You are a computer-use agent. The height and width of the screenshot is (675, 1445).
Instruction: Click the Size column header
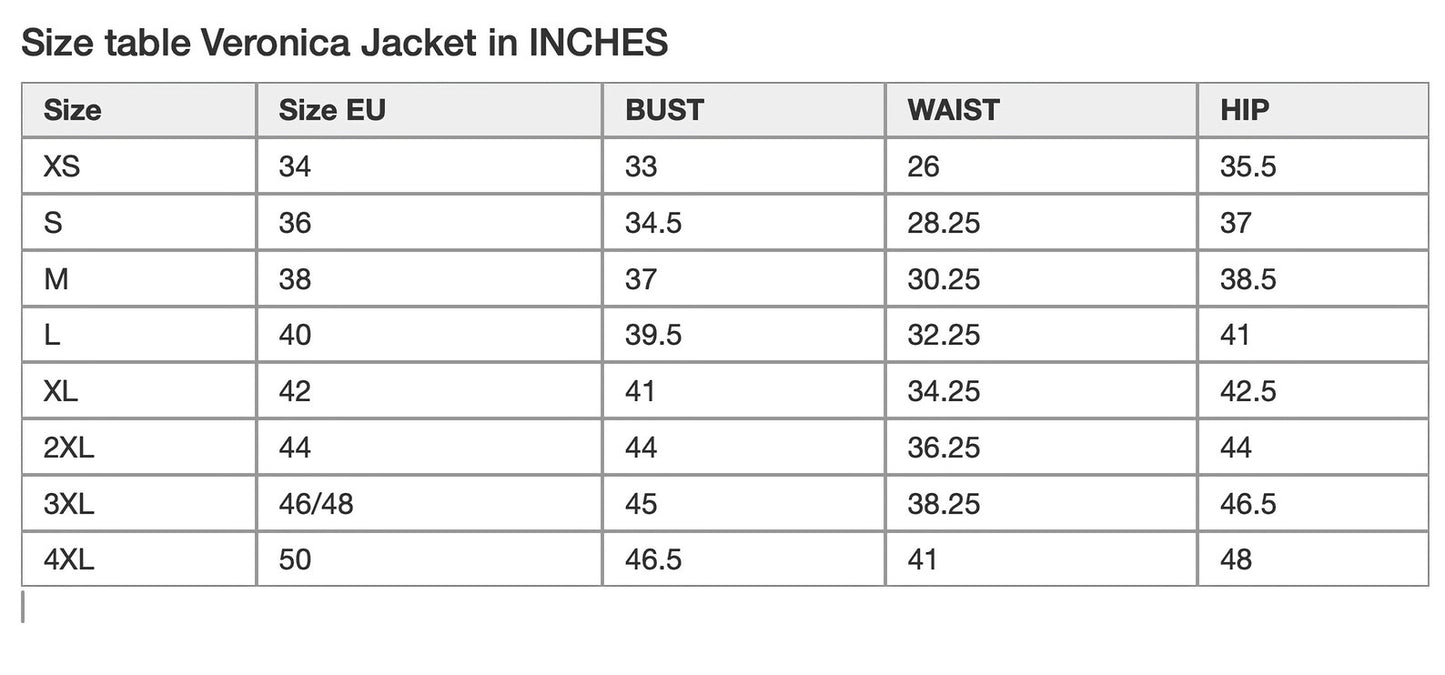point(72,110)
